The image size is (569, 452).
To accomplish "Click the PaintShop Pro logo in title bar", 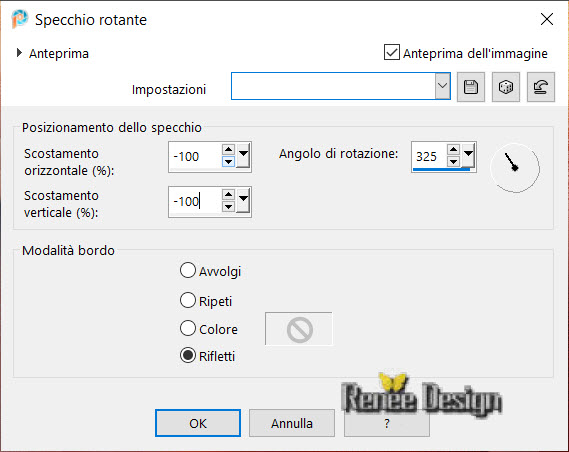I will pos(19,19).
